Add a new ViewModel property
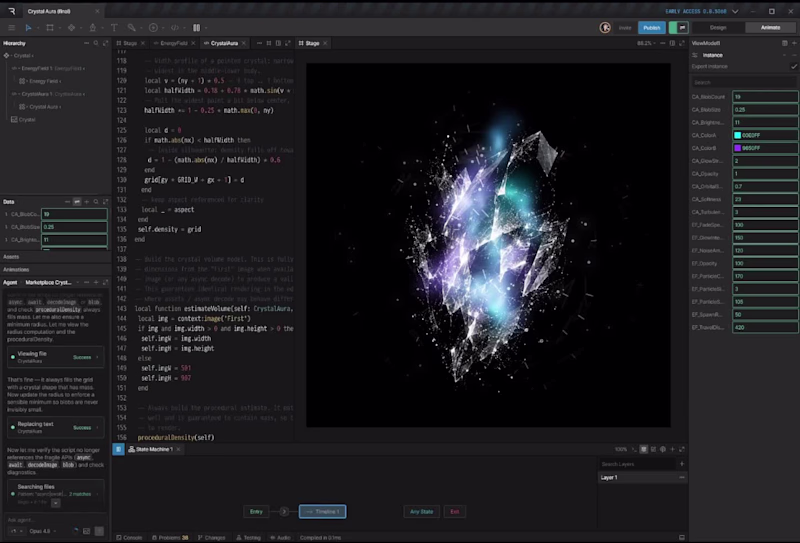 coord(794,43)
